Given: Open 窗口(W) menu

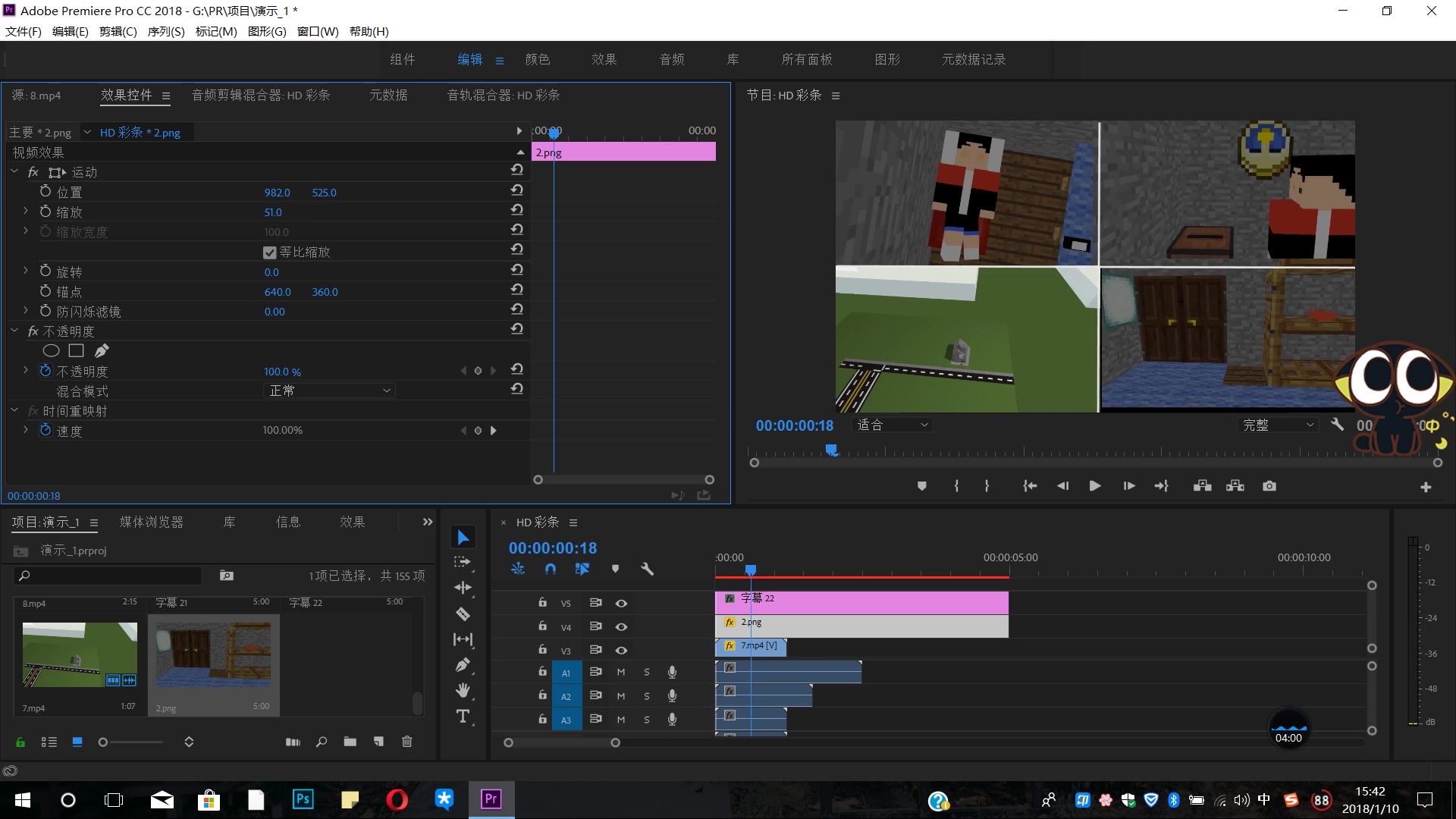Looking at the screenshot, I should tap(318, 31).
